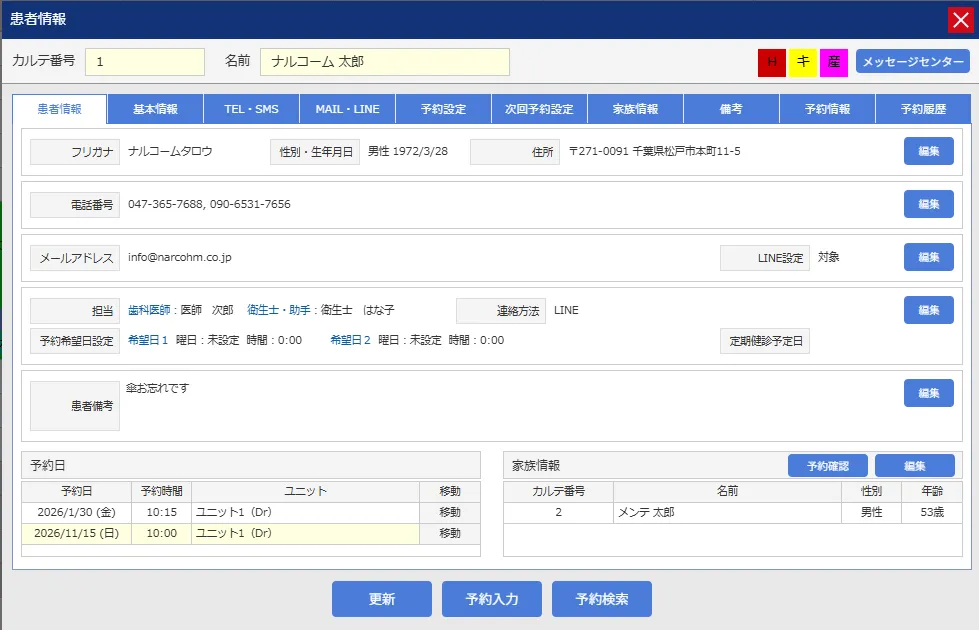Click the 定期健診予定日 button
Image resolution: width=979 pixels, height=630 pixels.
(765, 341)
